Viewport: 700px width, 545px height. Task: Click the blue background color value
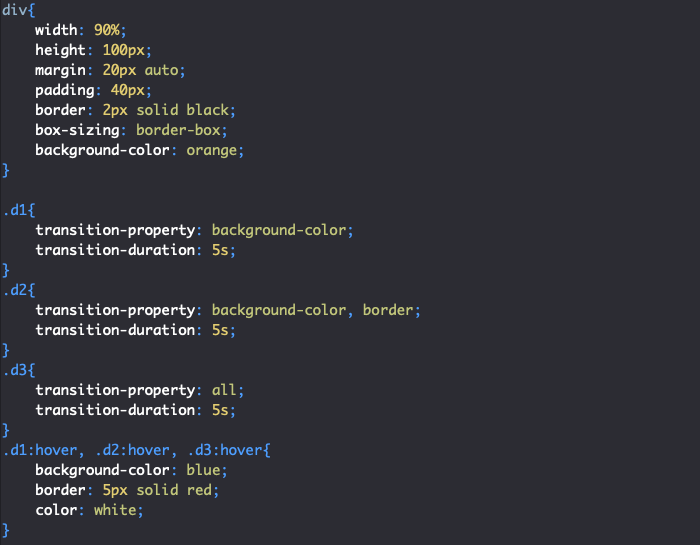tap(207, 470)
